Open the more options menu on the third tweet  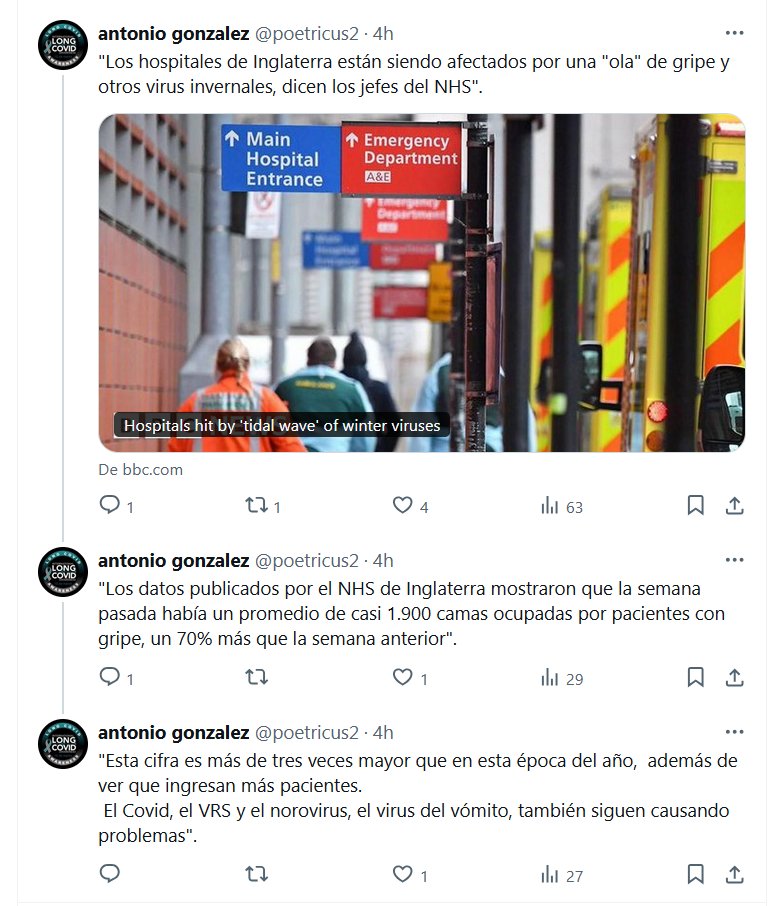tap(734, 732)
